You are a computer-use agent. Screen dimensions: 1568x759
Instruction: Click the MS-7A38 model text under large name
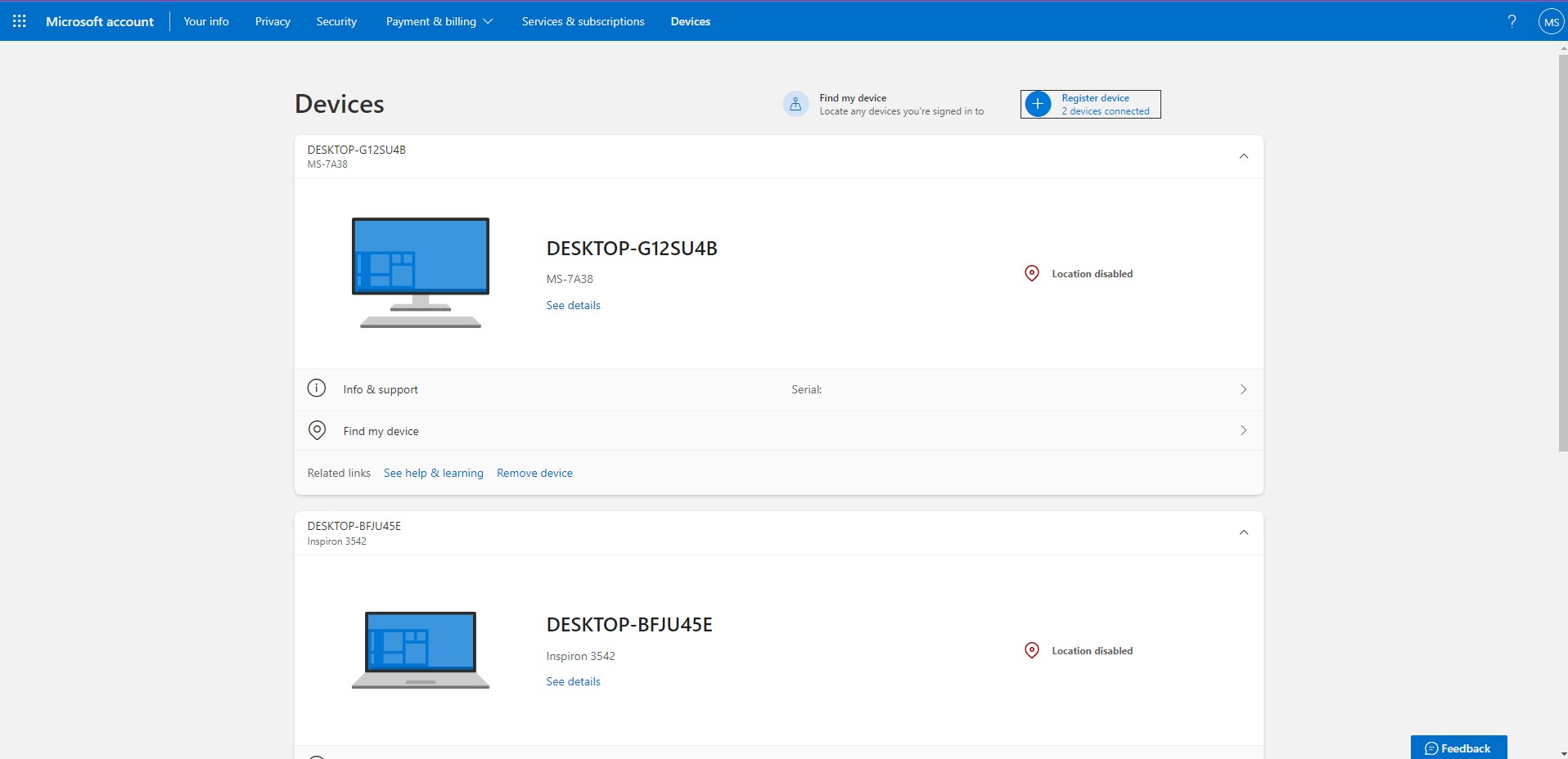point(570,279)
